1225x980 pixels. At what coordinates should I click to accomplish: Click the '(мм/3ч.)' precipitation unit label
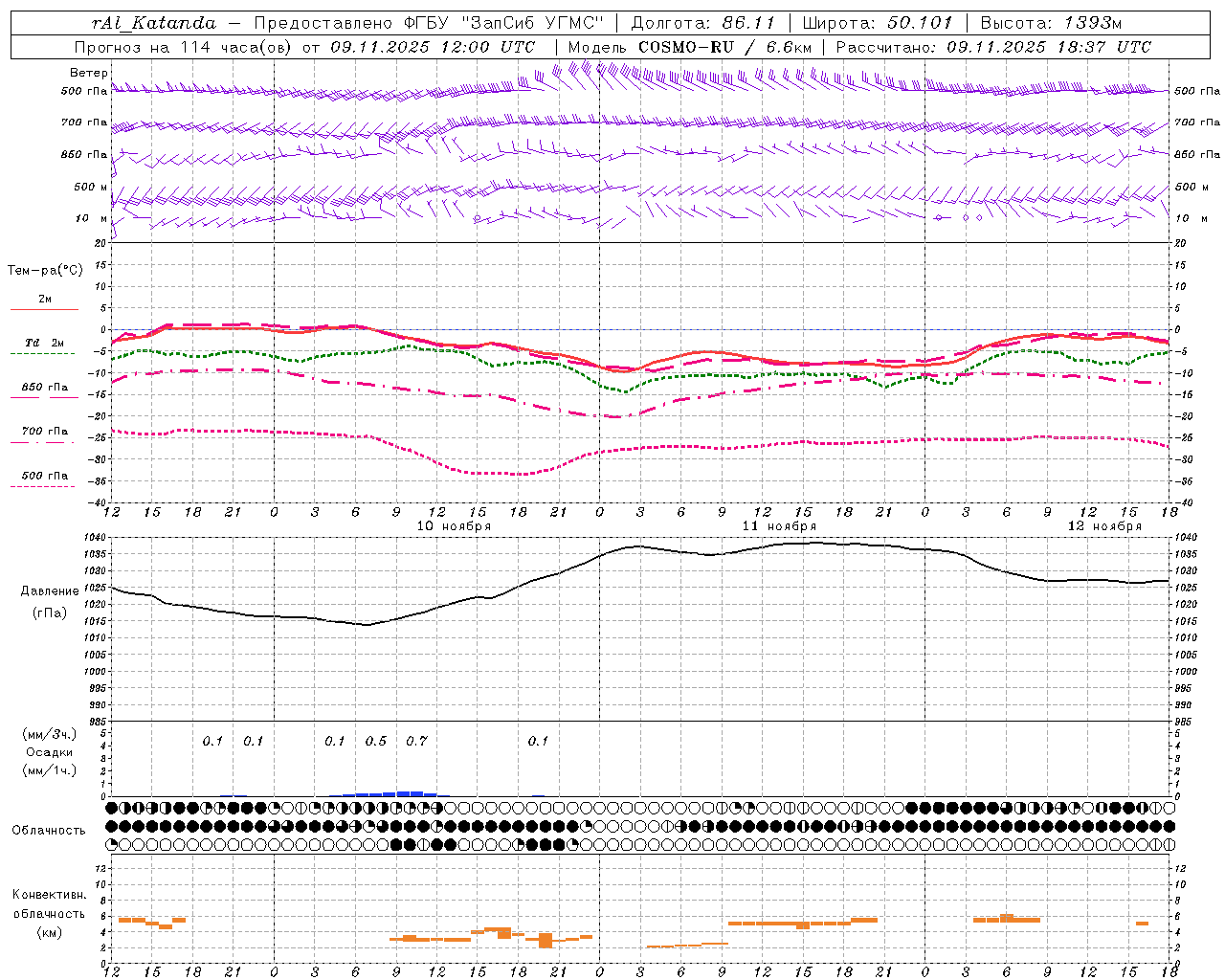tap(50, 734)
